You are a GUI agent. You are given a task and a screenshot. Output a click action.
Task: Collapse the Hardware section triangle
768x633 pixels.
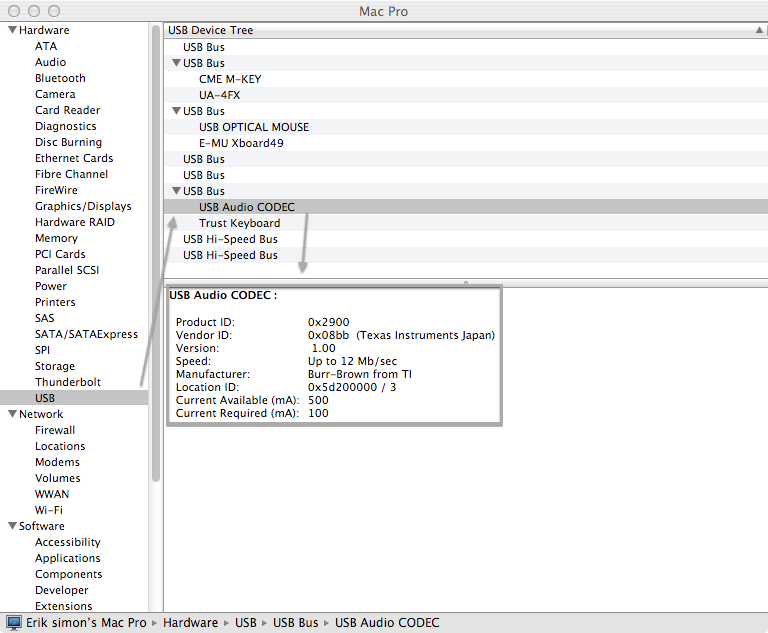pyautogui.click(x=12, y=31)
